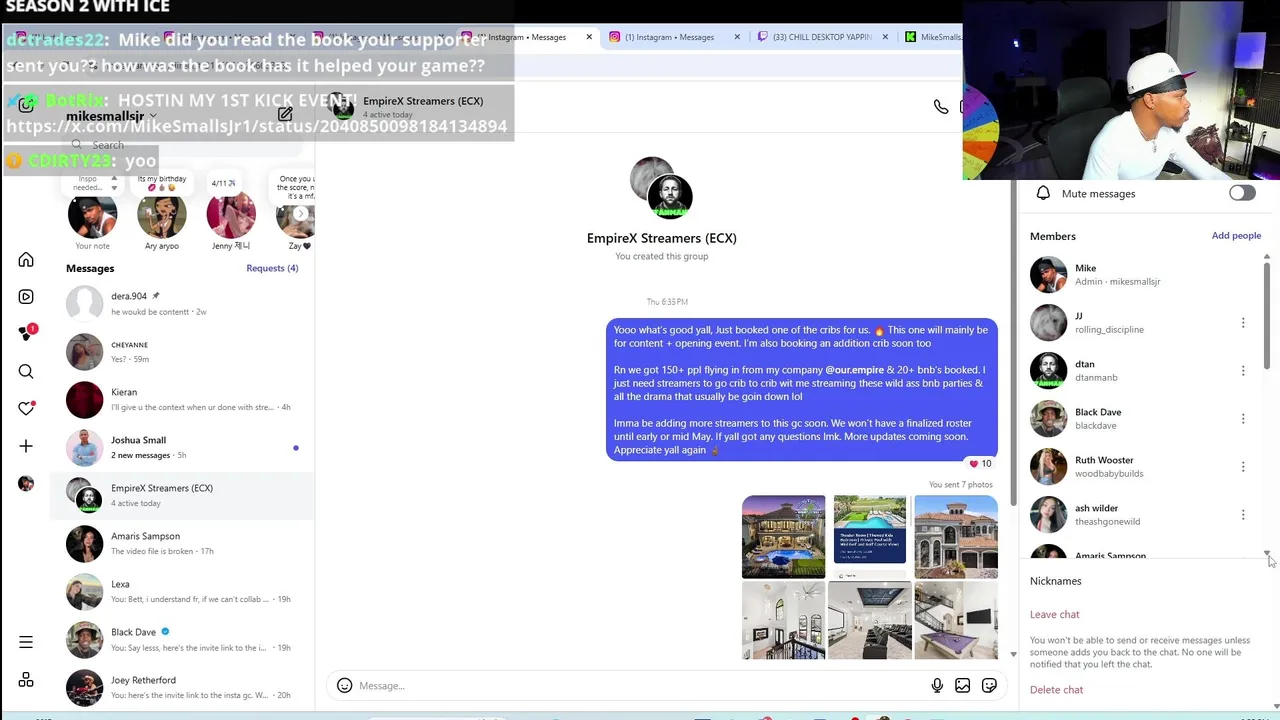This screenshot has width=1280, height=720.
Task: Show next notes with the arrow chevron
Action: point(300,214)
